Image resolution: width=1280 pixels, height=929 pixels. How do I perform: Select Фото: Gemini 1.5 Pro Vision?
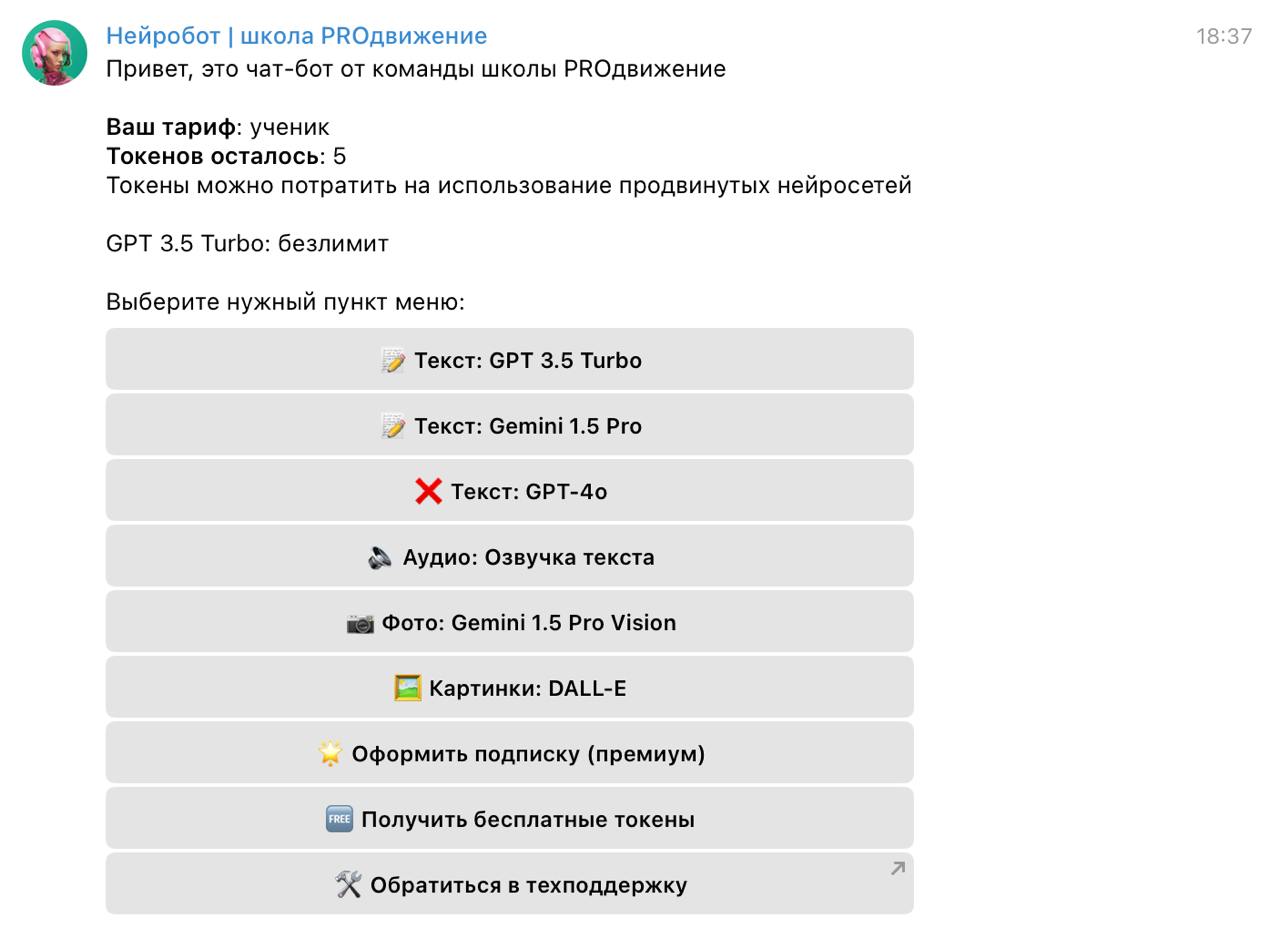510,623
